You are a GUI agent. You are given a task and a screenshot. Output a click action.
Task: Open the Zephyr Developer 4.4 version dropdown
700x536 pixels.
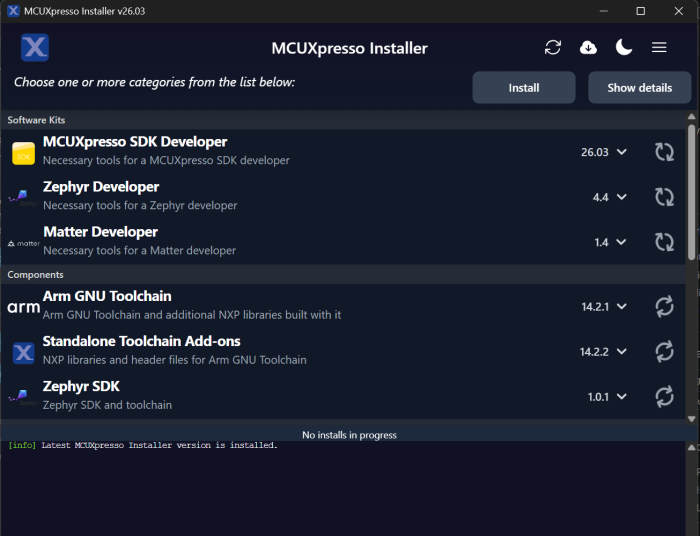609,197
